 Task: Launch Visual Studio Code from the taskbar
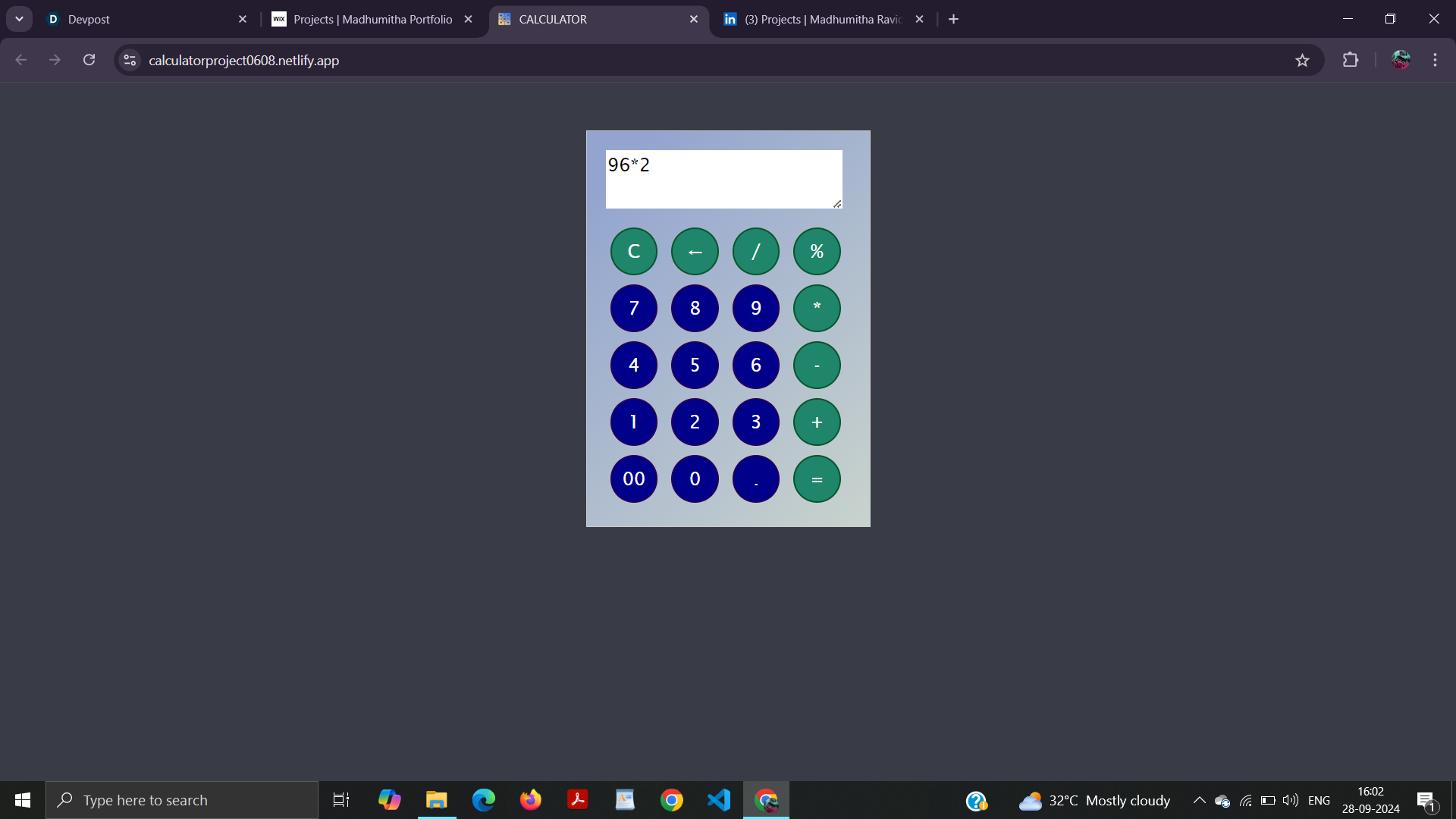[719, 799]
